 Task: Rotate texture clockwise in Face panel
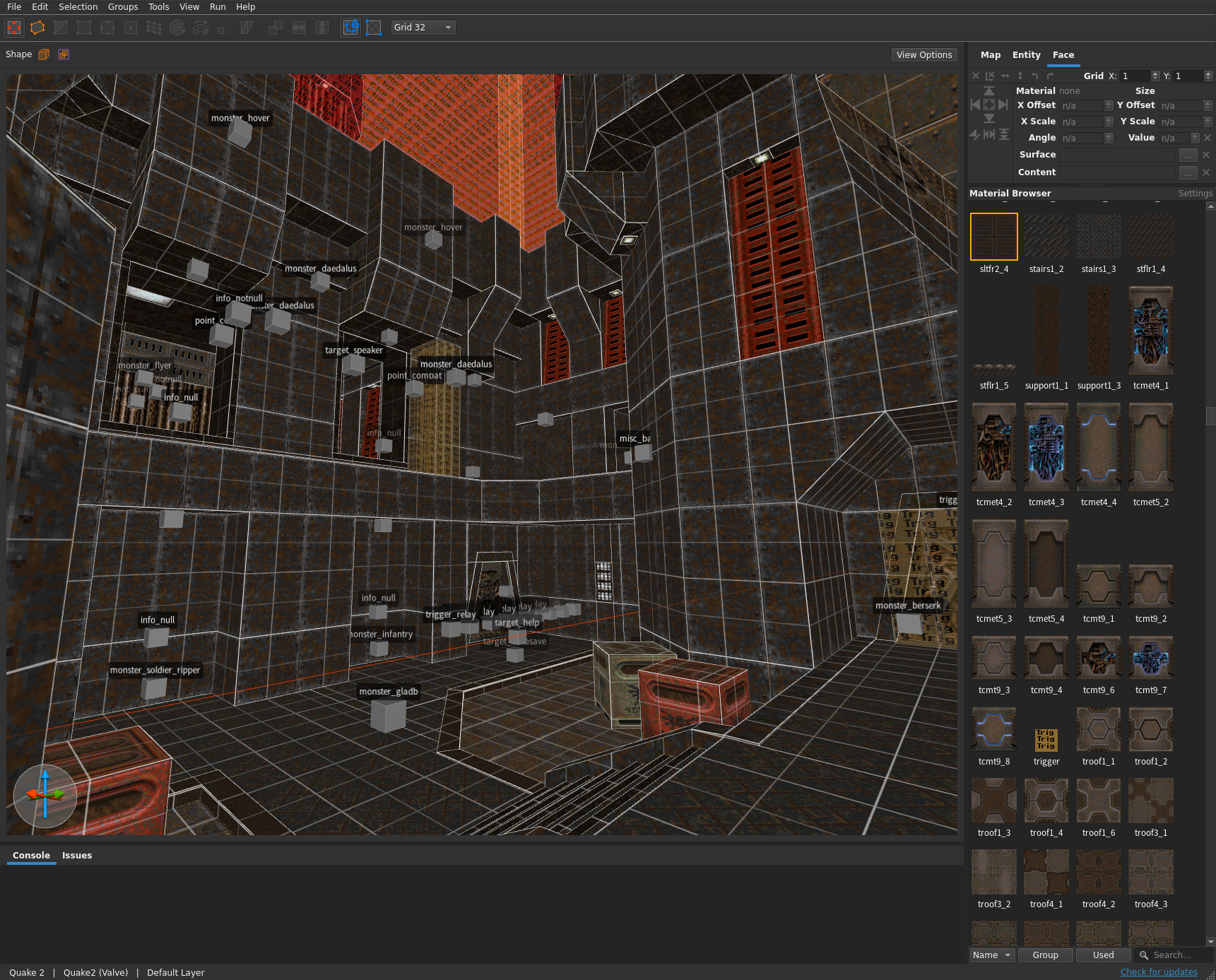click(1050, 76)
